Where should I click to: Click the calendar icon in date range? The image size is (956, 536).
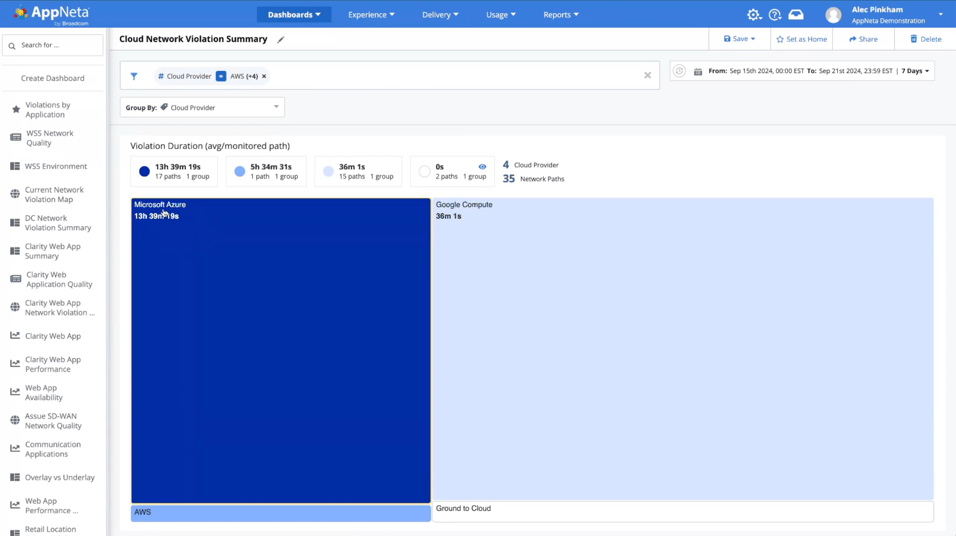(698, 72)
